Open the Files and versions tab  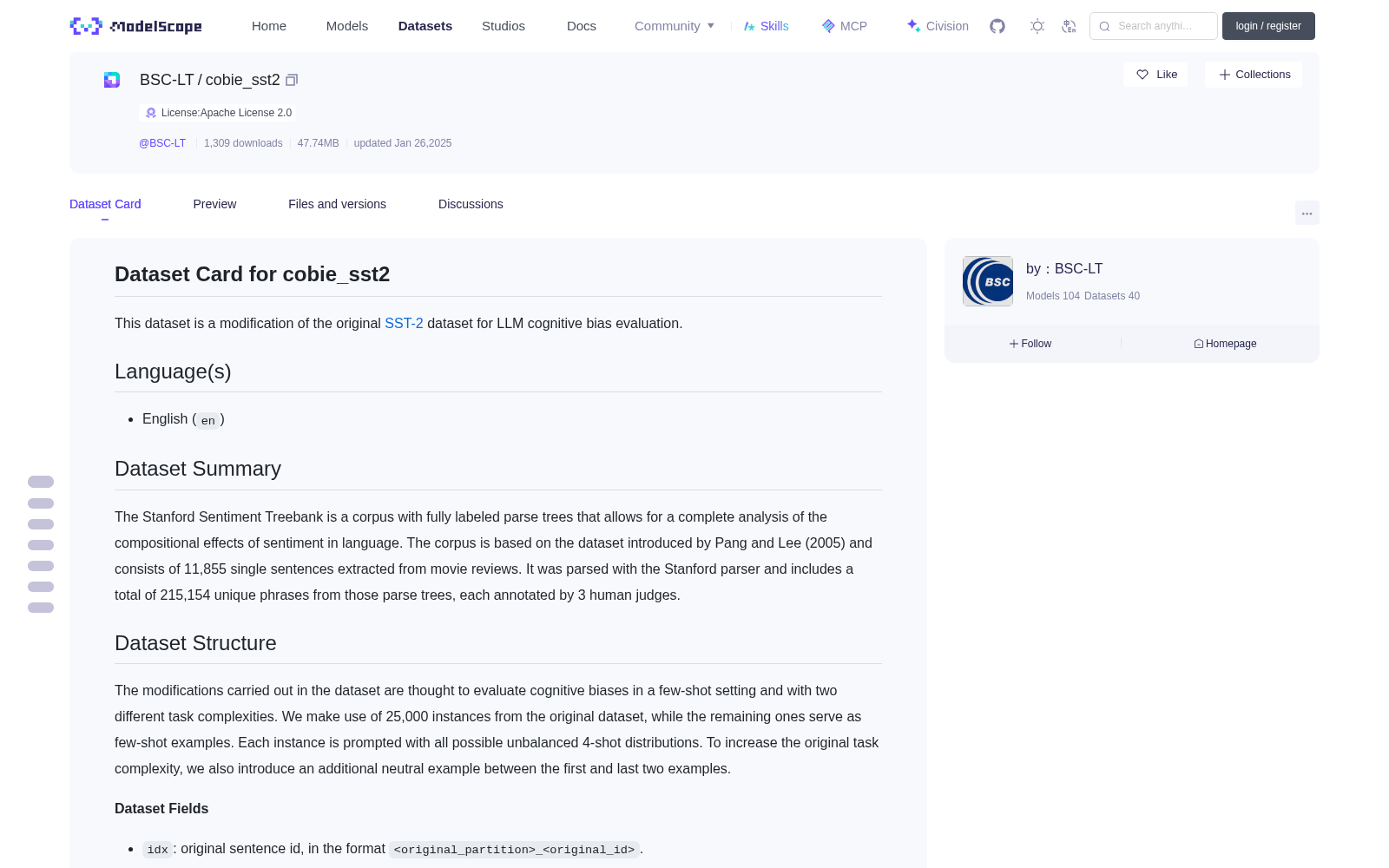tap(337, 204)
